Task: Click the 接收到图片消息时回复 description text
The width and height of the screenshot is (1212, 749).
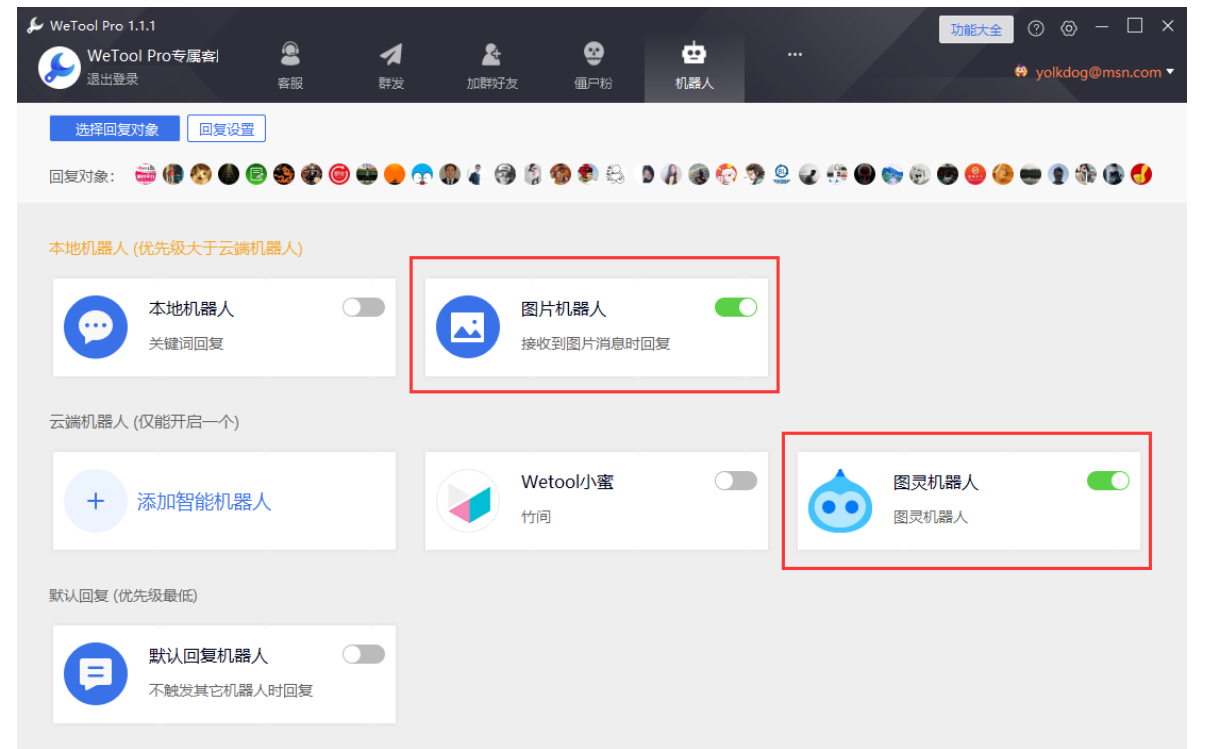Action: point(595,344)
